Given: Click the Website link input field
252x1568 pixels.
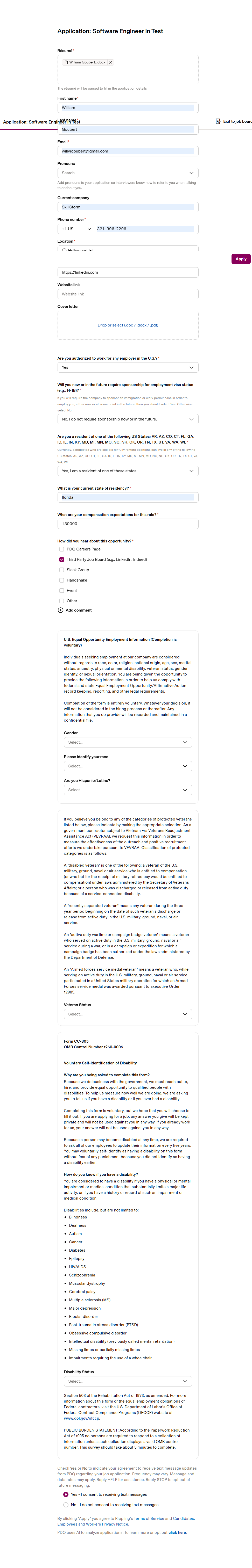Looking at the screenshot, I should pyautogui.click(x=128, y=294).
